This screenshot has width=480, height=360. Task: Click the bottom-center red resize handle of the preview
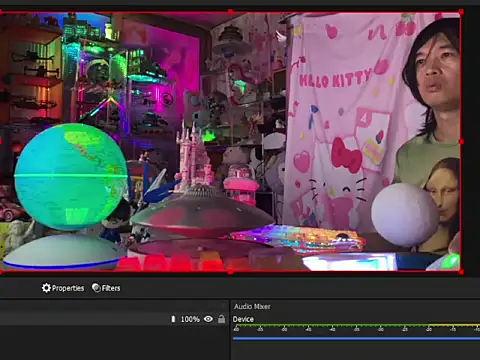230,272
